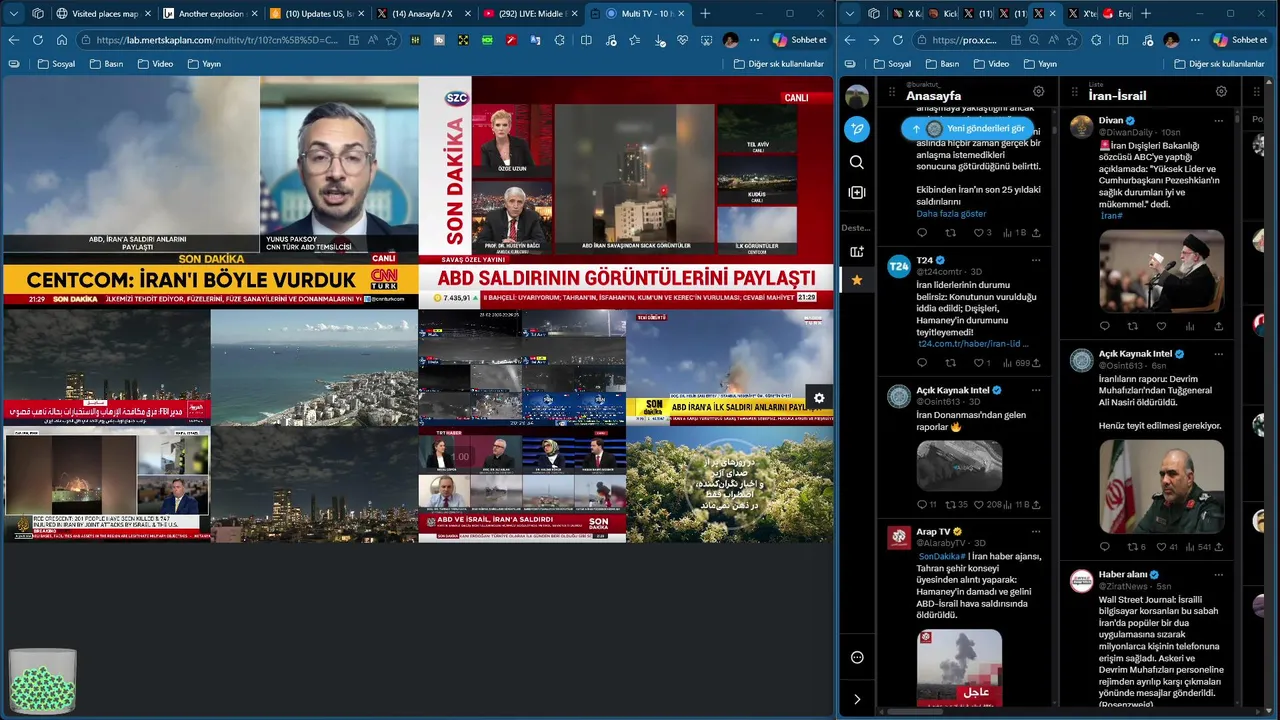Switch to (292) LIVE: Middle East YouTube tab
The image size is (1280, 720).
[x=530, y=13]
